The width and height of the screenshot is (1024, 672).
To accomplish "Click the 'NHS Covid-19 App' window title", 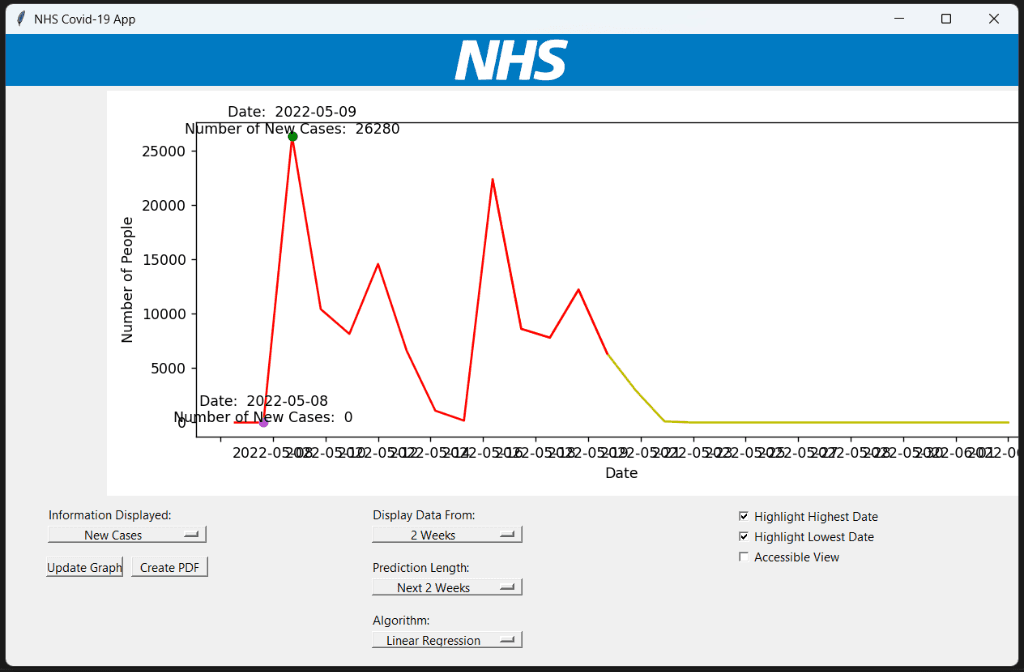I will coord(85,19).
